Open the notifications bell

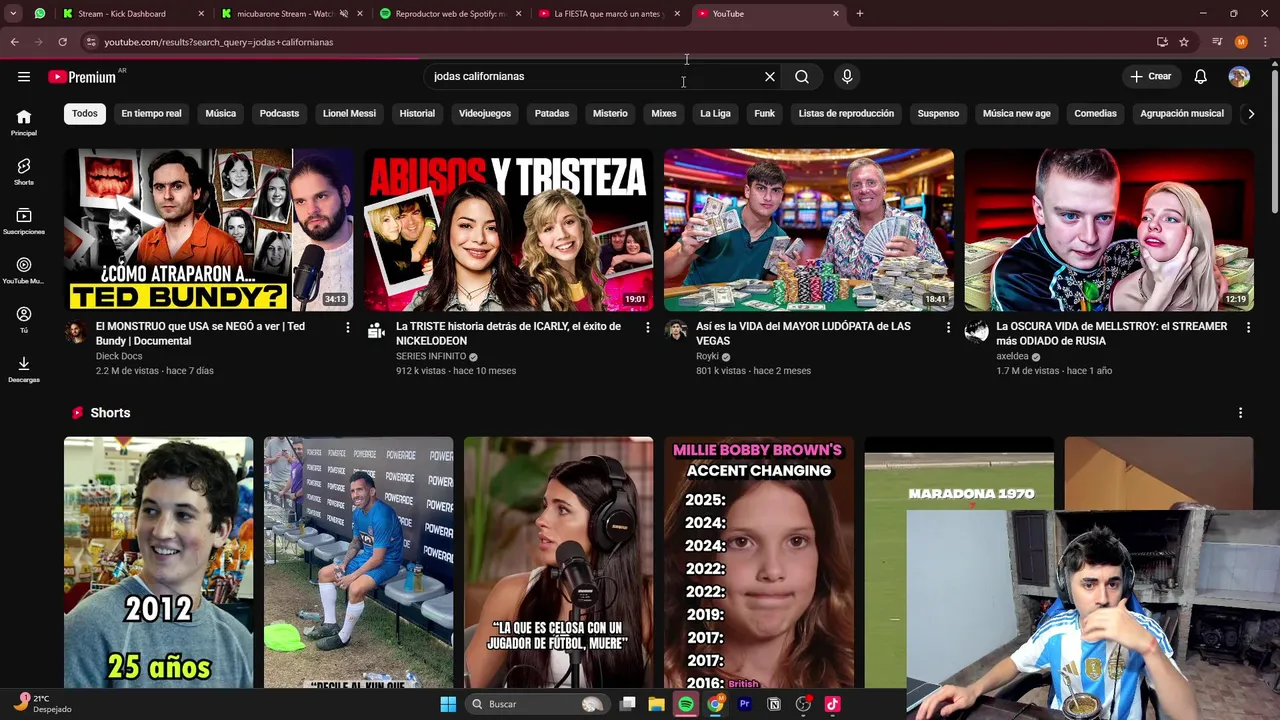pyautogui.click(x=1201, y=77)
